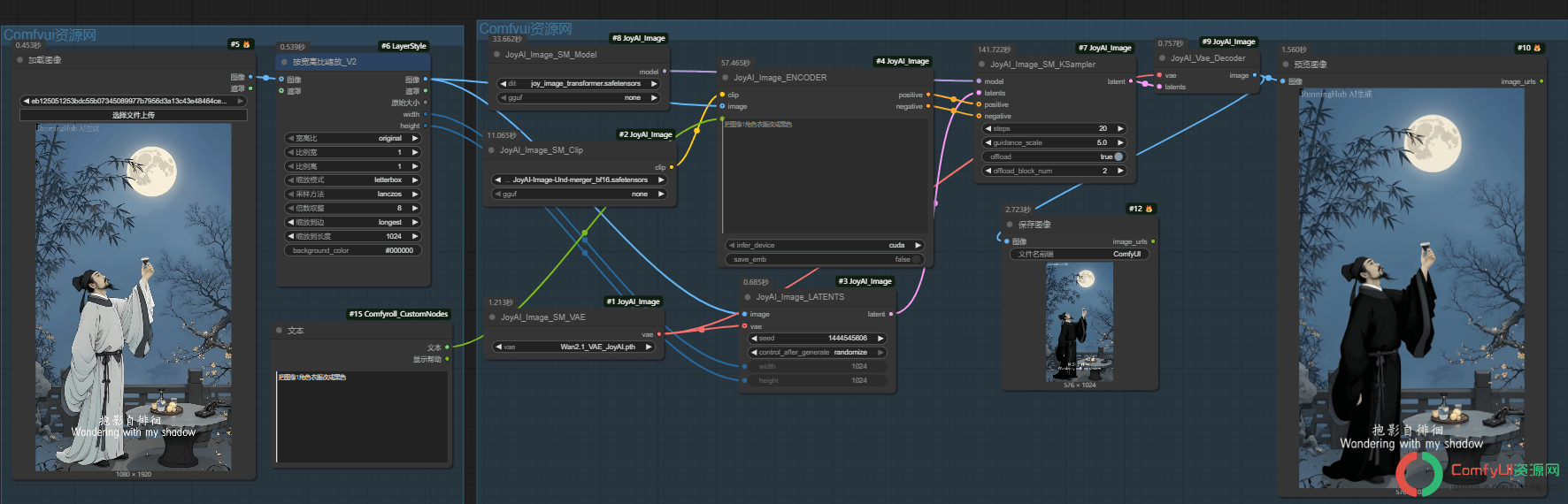The image size is (1568, 504).
Task: Click the latent output socket on LATENTS node
Action: [x=890, y=314]
